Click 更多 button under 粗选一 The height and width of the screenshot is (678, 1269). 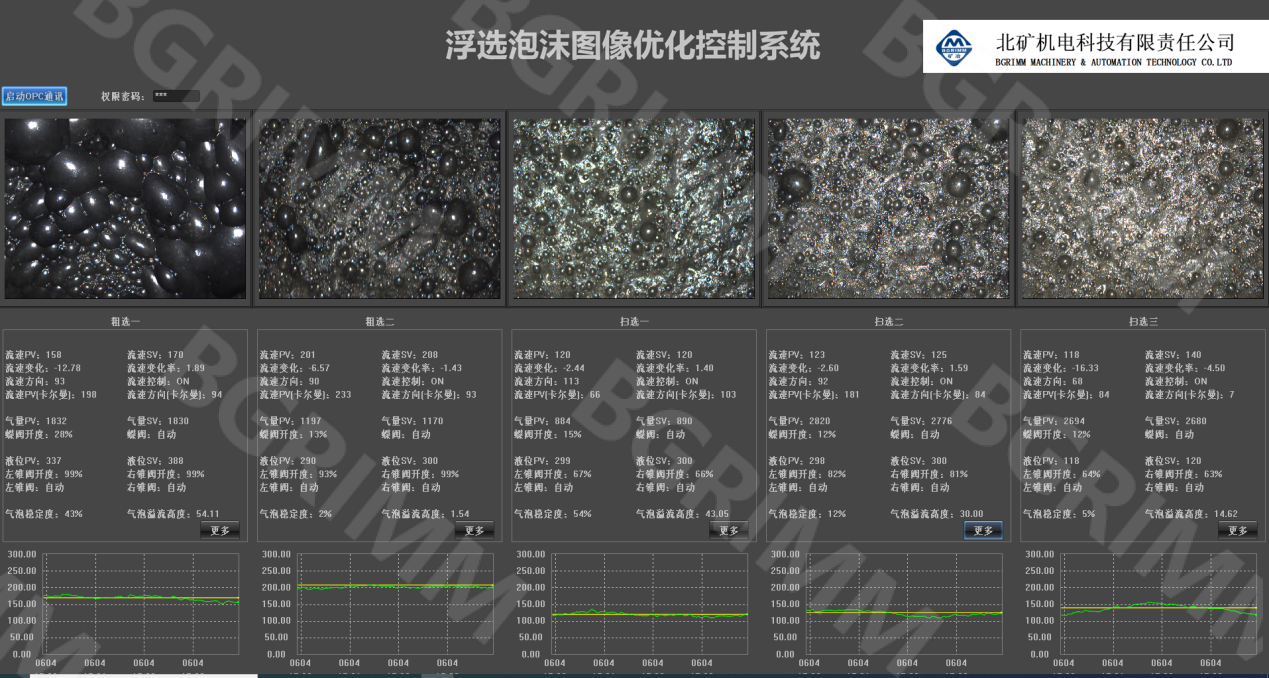220,530
